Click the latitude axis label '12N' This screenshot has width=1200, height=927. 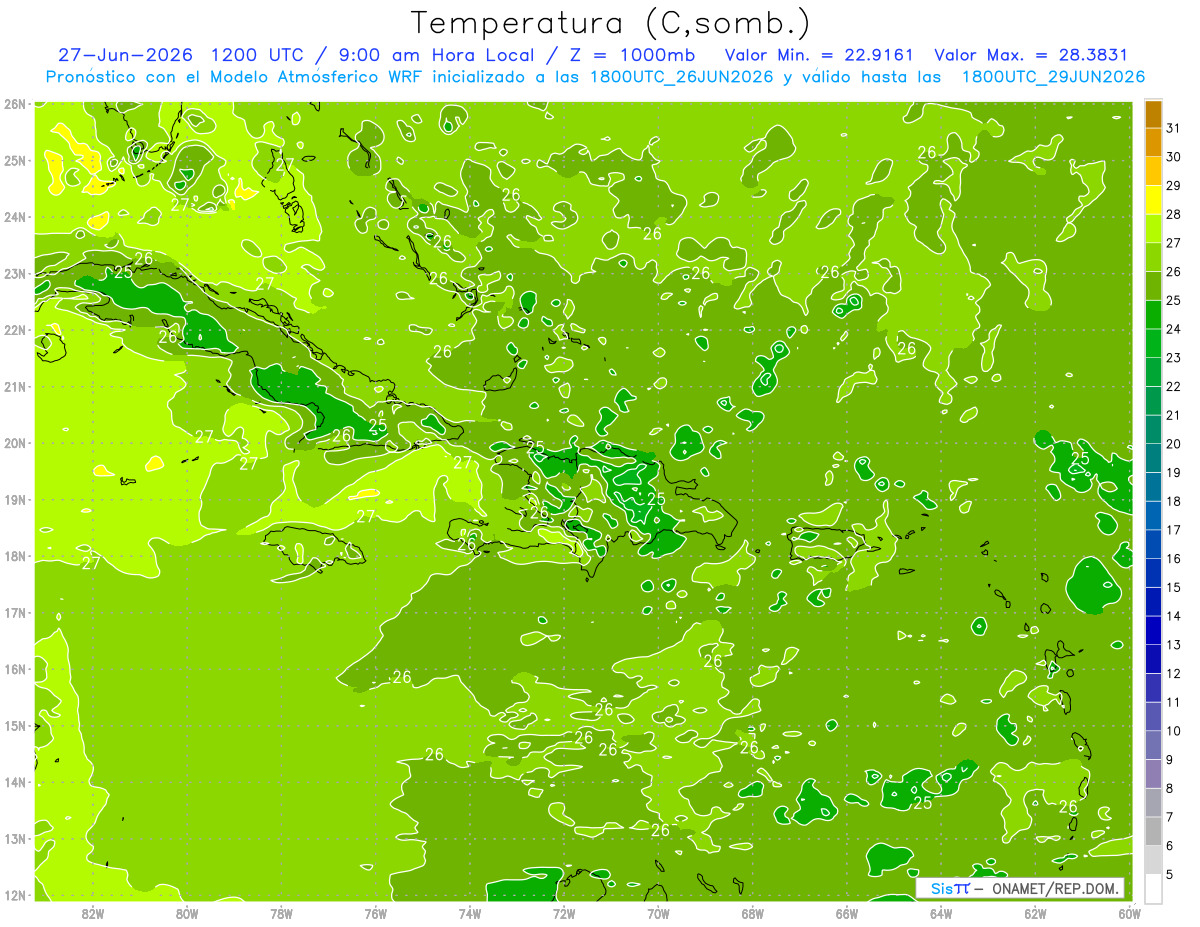[15, 895]
